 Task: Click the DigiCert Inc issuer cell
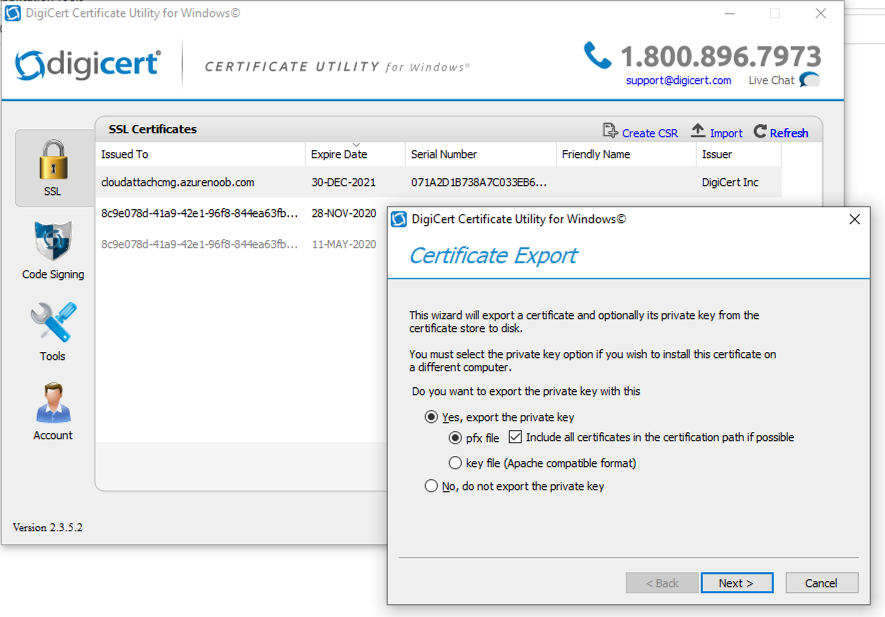[730, 182]
